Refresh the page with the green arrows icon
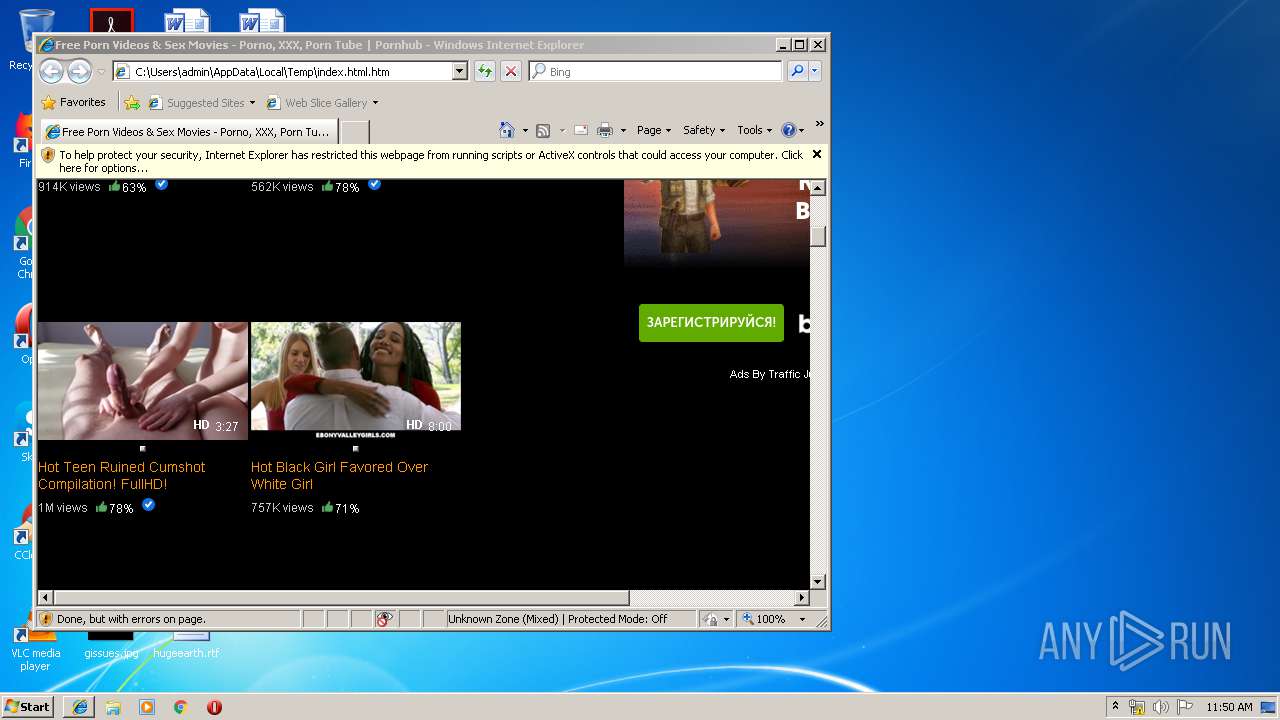Viewport: 1280px width, 720px height. coord(485,71)
